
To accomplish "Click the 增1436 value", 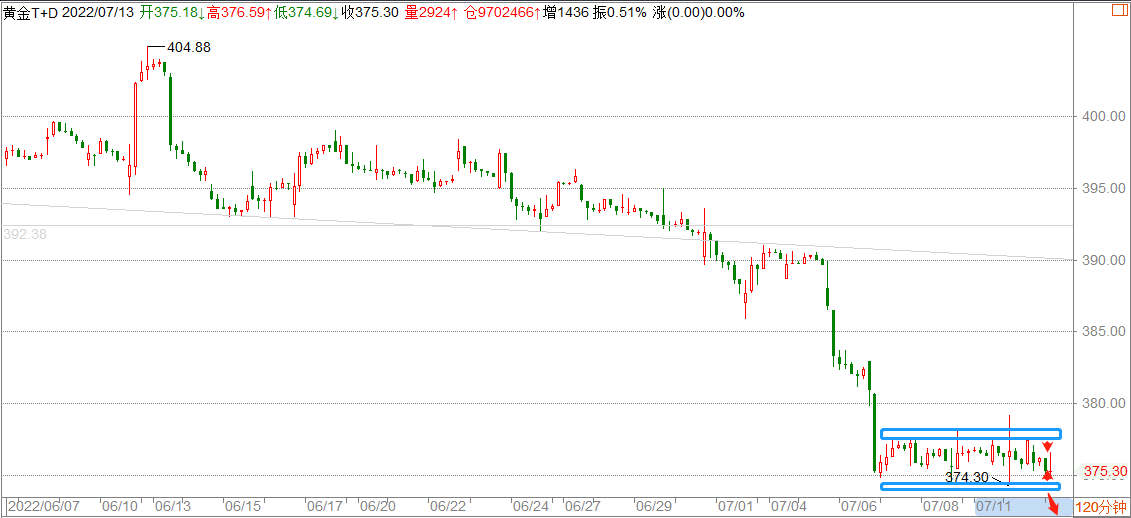I will pos(568,12).
